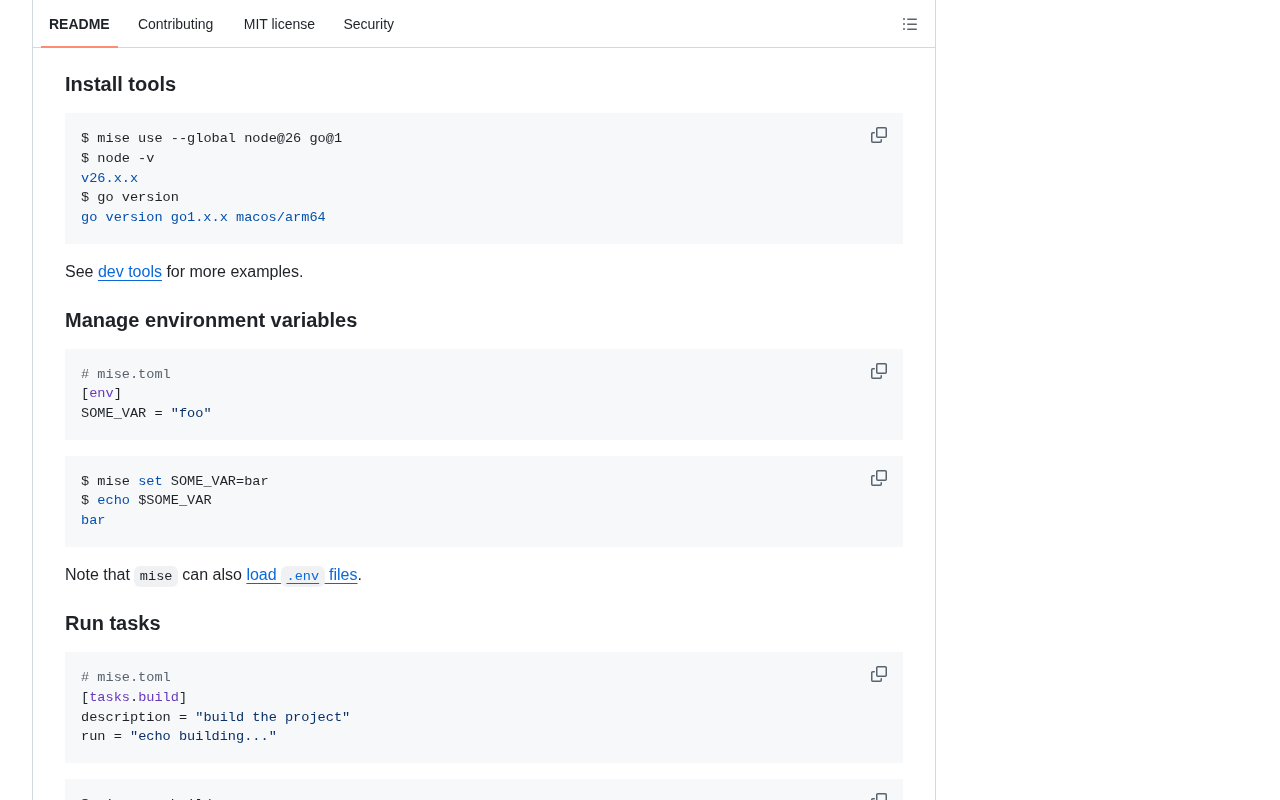Click the [env] section line

click(x=101, y=394)
